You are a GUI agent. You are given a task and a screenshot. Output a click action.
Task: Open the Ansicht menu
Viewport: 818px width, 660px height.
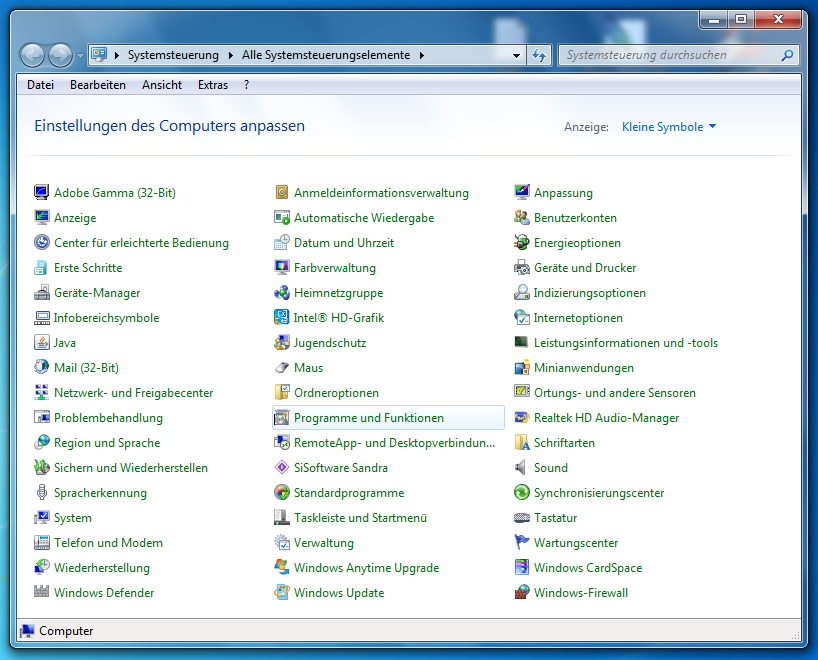[x=161, y=85]
